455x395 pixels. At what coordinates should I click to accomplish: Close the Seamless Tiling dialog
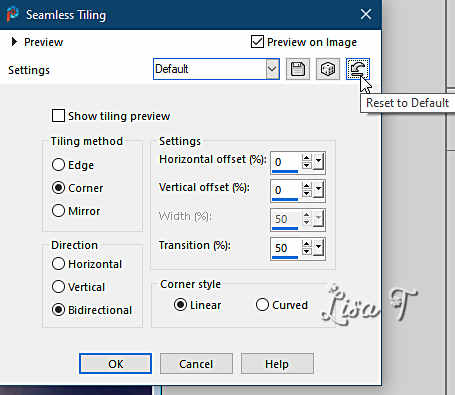click(x=366, y=14)
